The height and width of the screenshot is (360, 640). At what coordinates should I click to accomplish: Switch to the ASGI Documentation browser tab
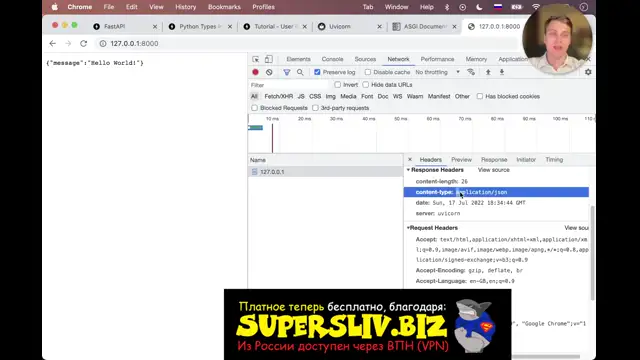424,27
